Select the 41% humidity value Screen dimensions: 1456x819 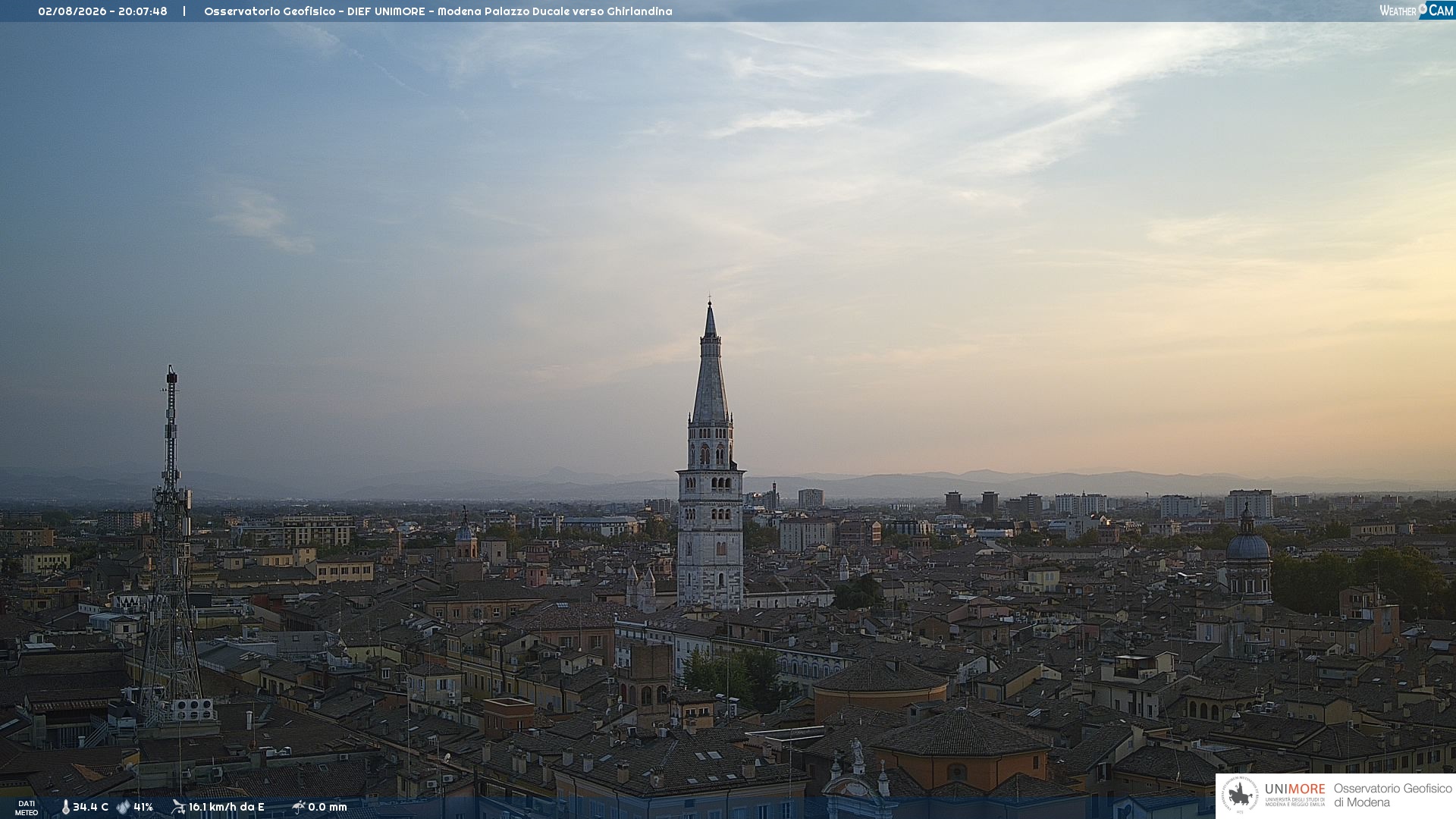[143, 808]
